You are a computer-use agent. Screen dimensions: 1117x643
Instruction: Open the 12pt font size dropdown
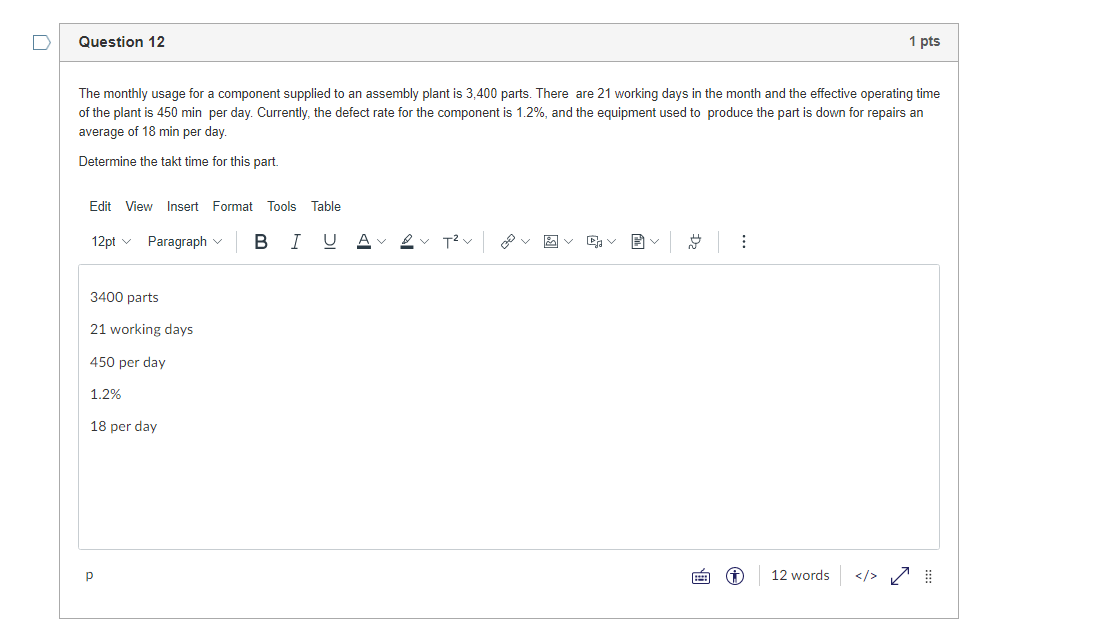point(110,241)
